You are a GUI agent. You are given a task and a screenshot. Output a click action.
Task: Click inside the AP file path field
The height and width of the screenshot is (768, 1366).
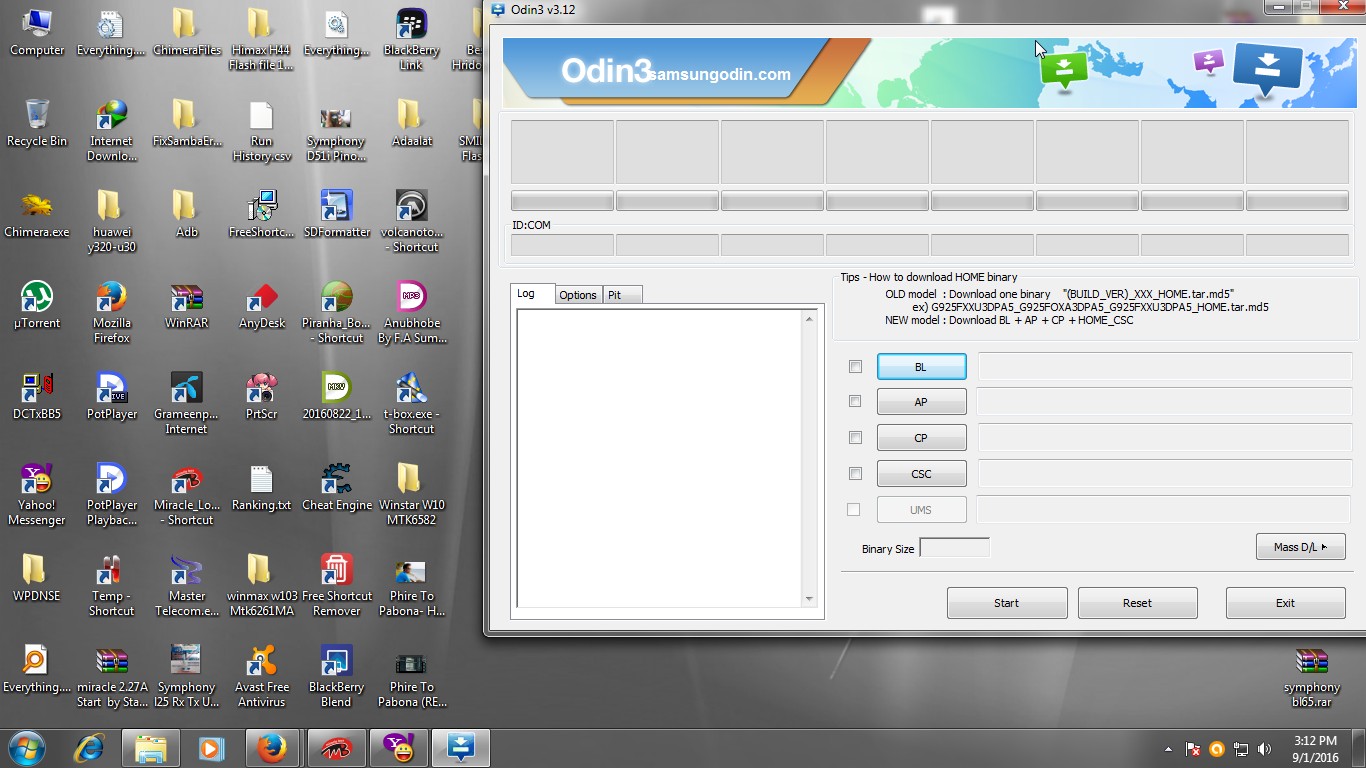click(1164, 402)
